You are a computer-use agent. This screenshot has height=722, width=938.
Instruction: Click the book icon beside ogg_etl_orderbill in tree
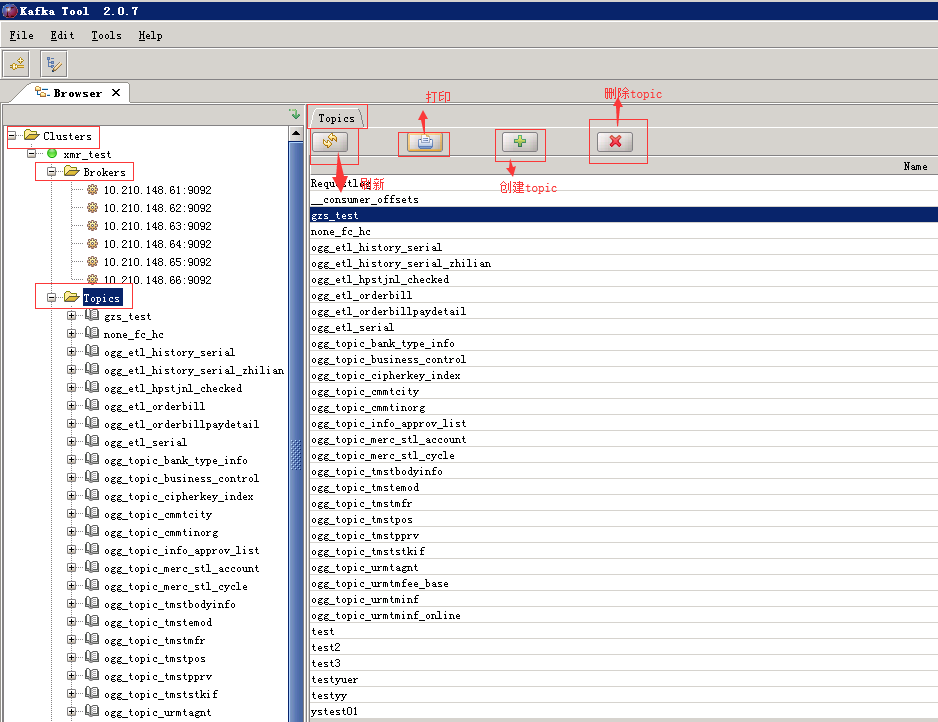(x=92, y=405)
